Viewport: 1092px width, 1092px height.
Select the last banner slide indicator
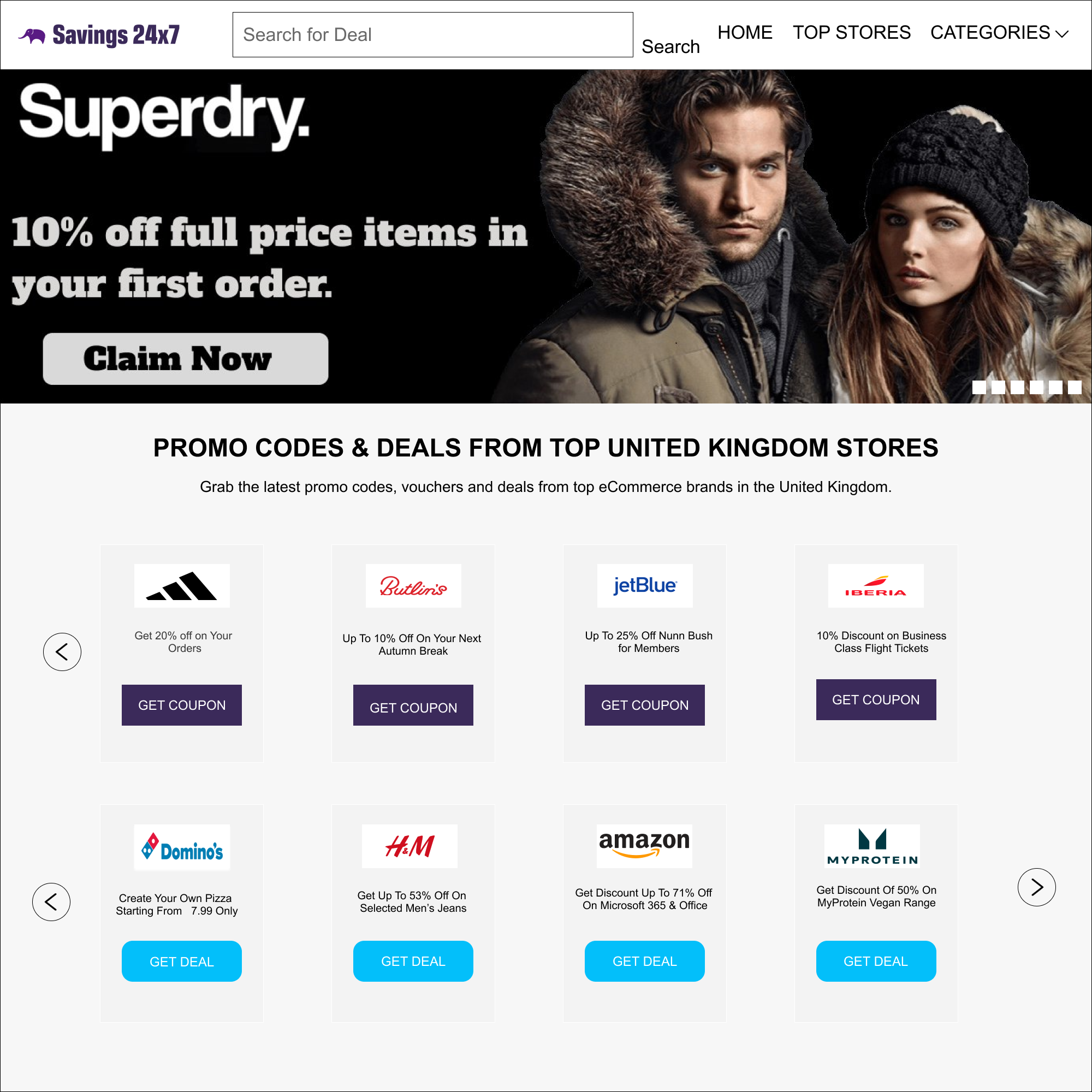pyautogui.click(x=1075, y=387)
